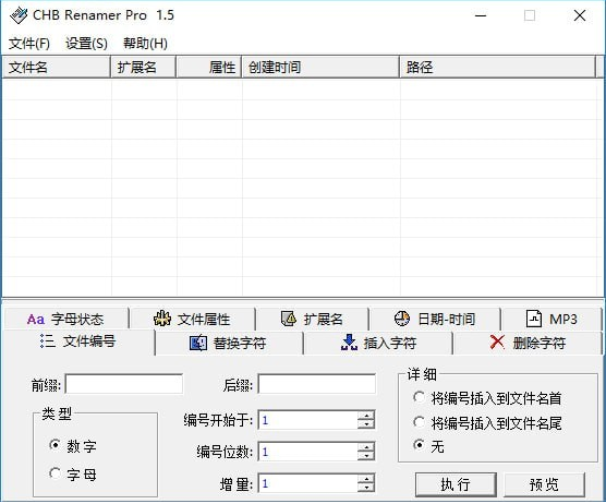Click in the 后缀 input field
Screen dimensions: 606x502
(x=317, y=384)
